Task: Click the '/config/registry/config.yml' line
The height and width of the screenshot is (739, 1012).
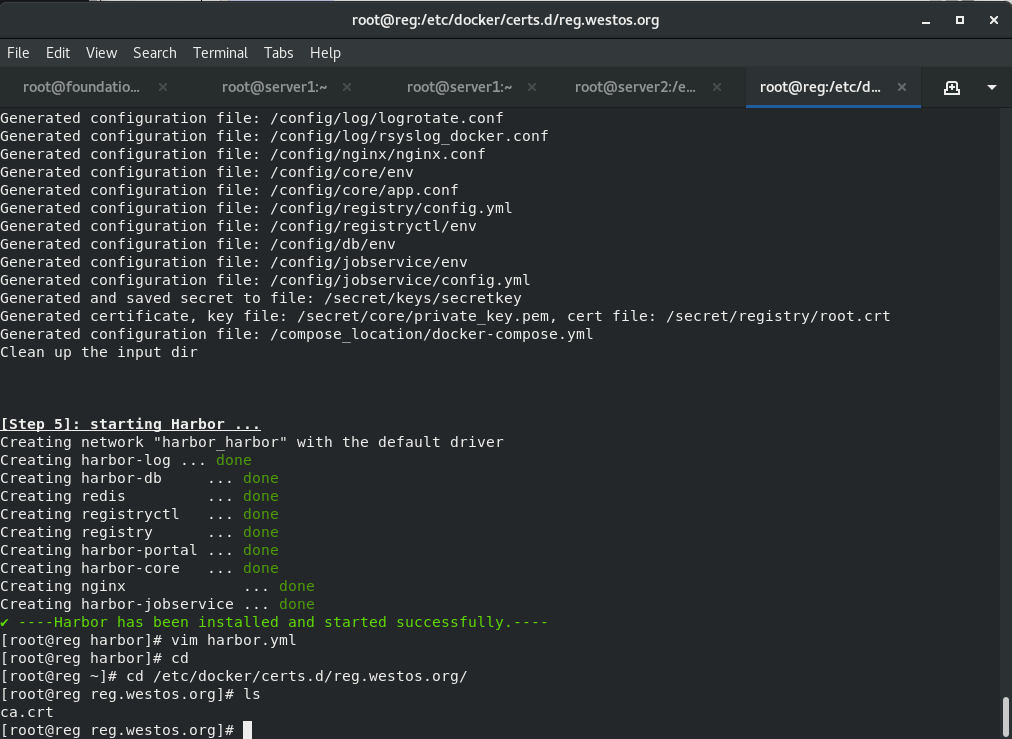Action: 256,208
